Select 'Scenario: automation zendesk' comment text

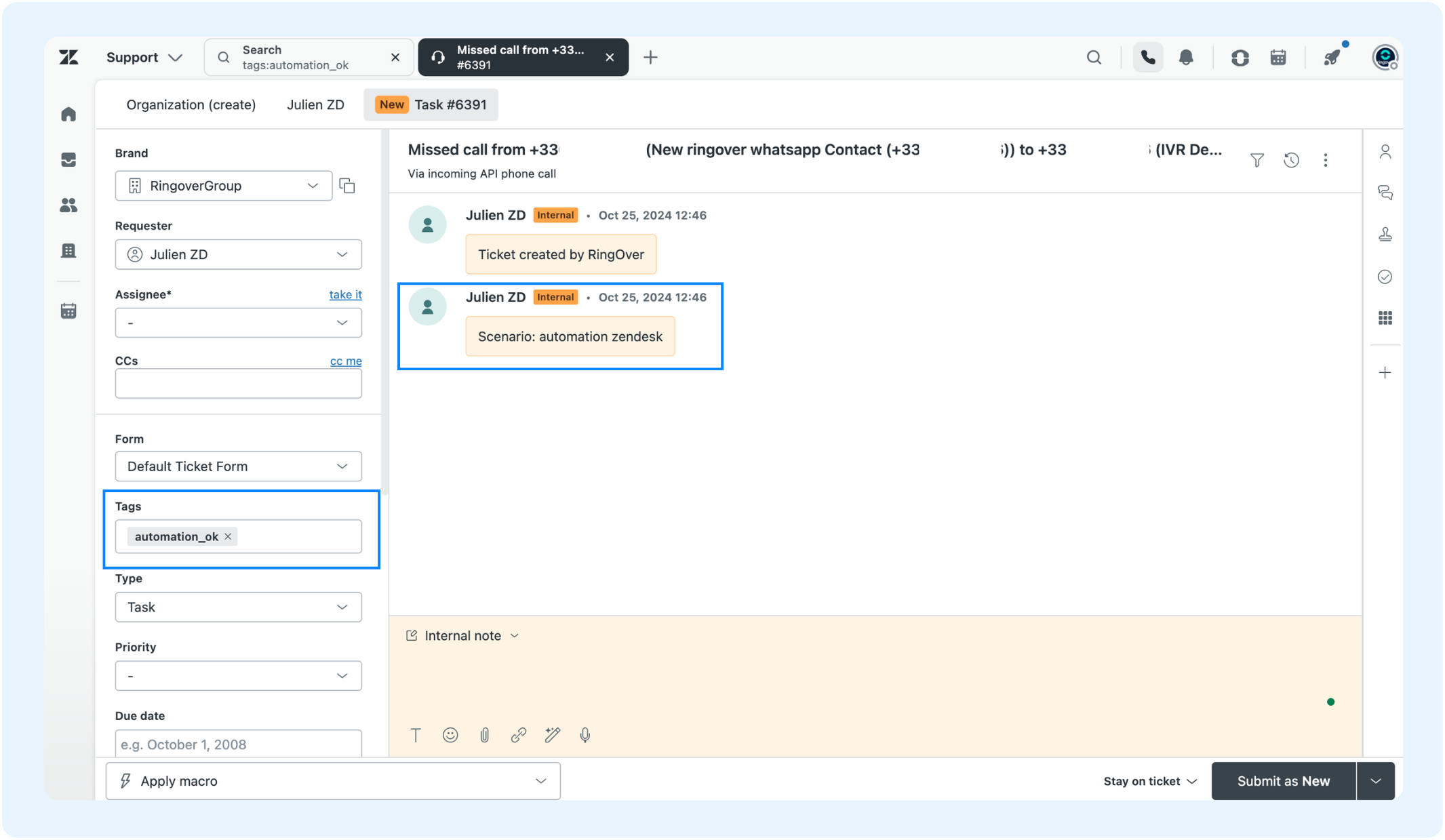tap(570, 337)
